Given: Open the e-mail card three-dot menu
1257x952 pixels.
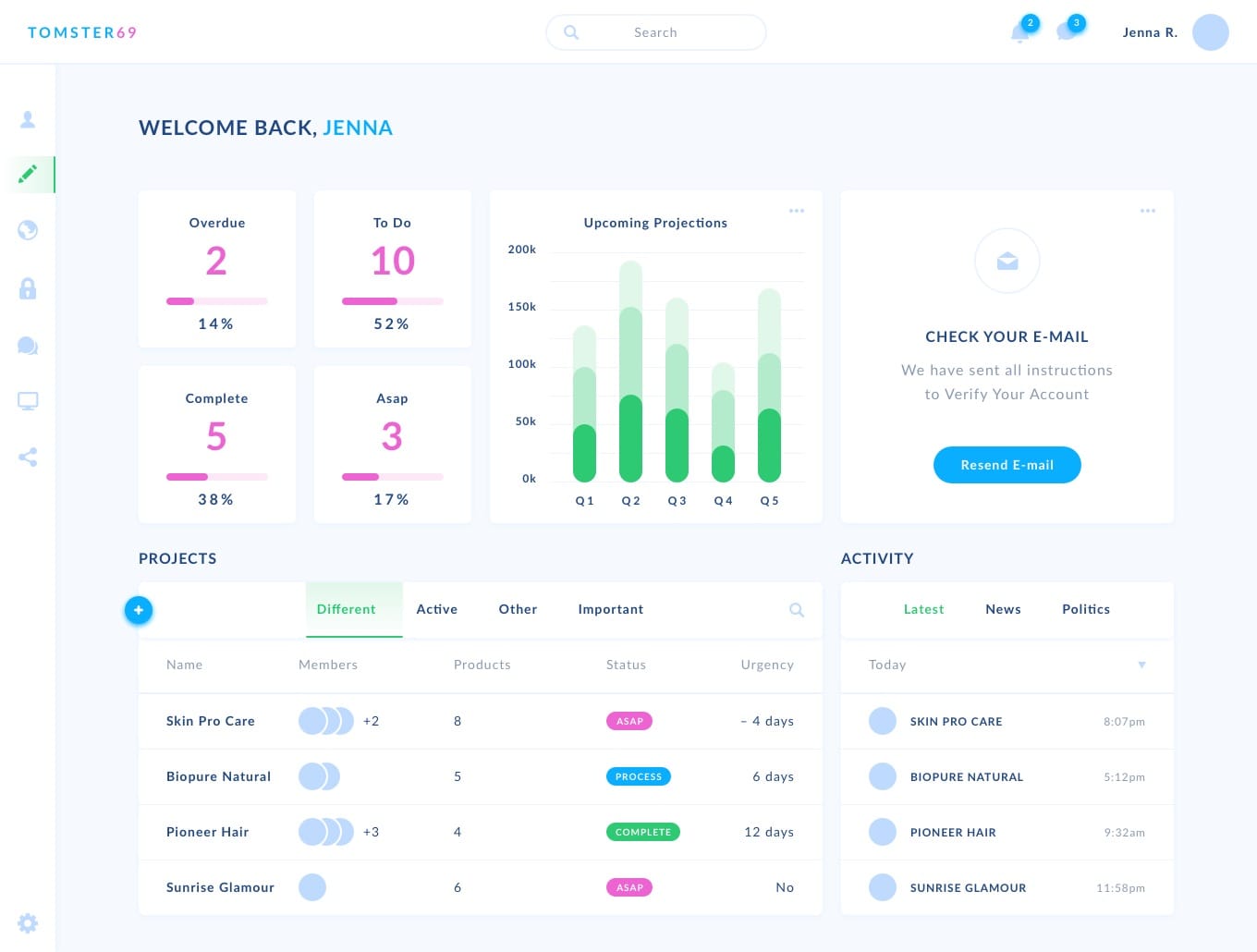Looking at the screenshot, I should [1148, 211].
